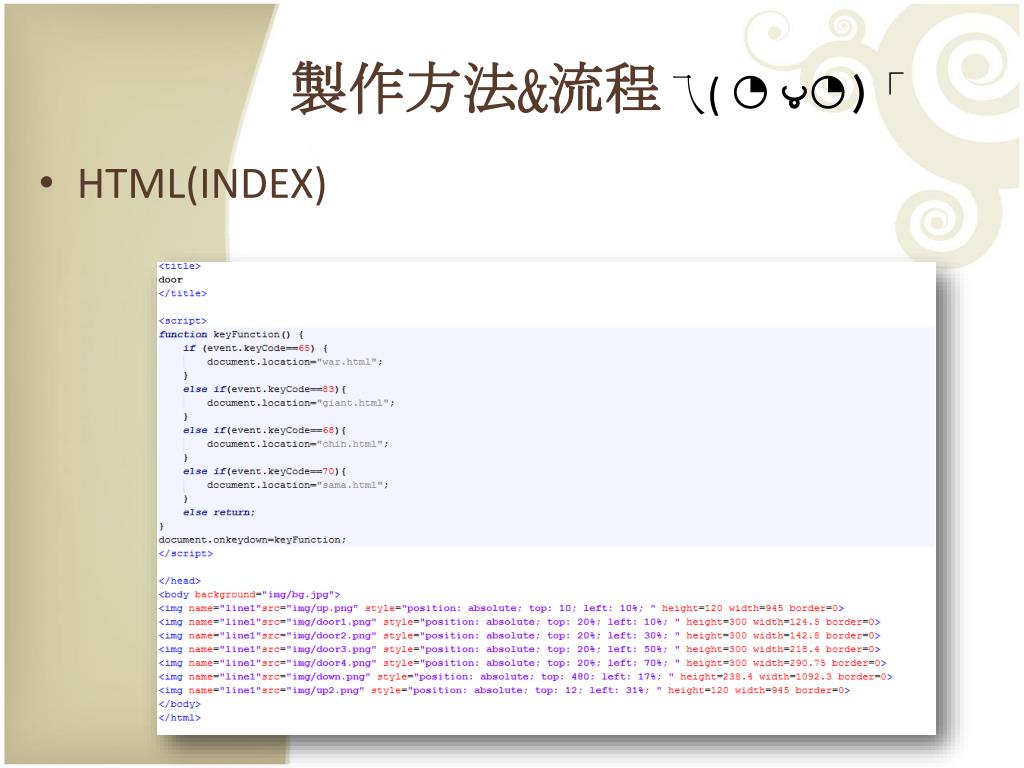Click the closing "</title>" tag line
Viewport: 1024px width, 768px height.
[183, 293]
